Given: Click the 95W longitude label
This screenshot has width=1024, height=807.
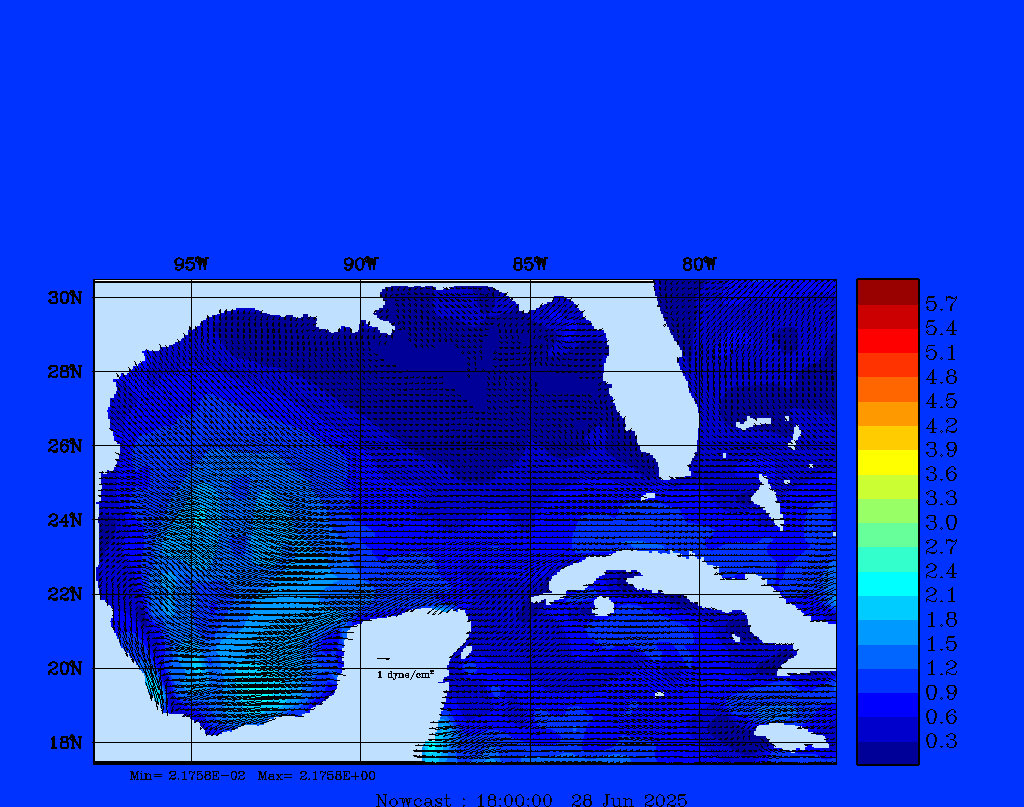Looking at the screenshot, I should pos(191,264).
